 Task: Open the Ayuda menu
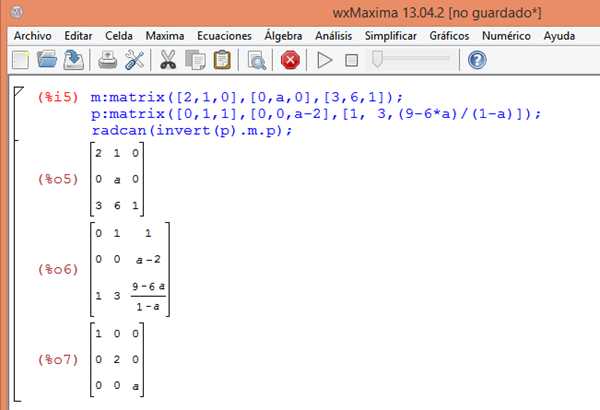pyautogui.click(x=559, y=36)
